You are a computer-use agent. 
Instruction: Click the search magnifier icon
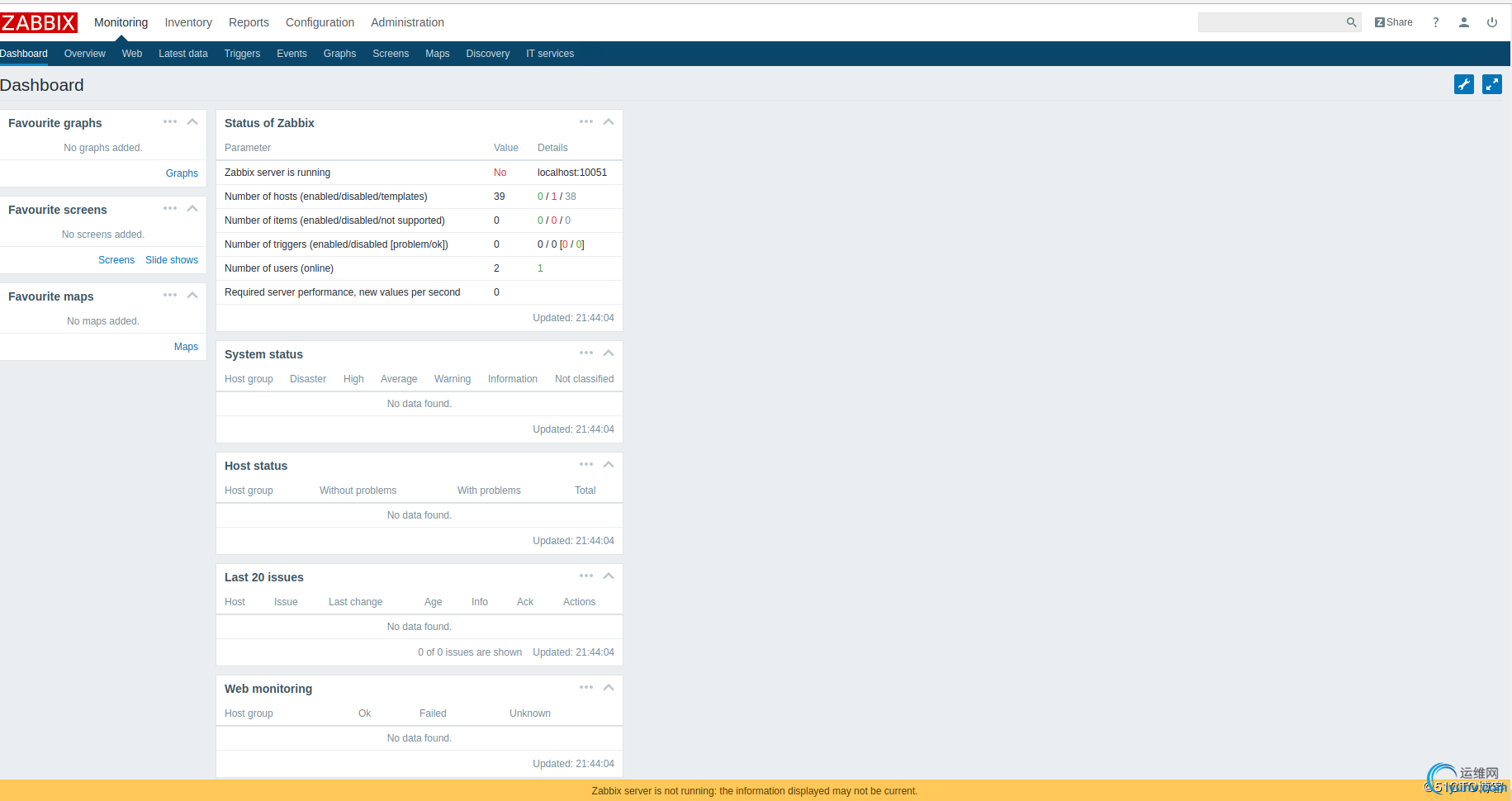point(1351,22)
